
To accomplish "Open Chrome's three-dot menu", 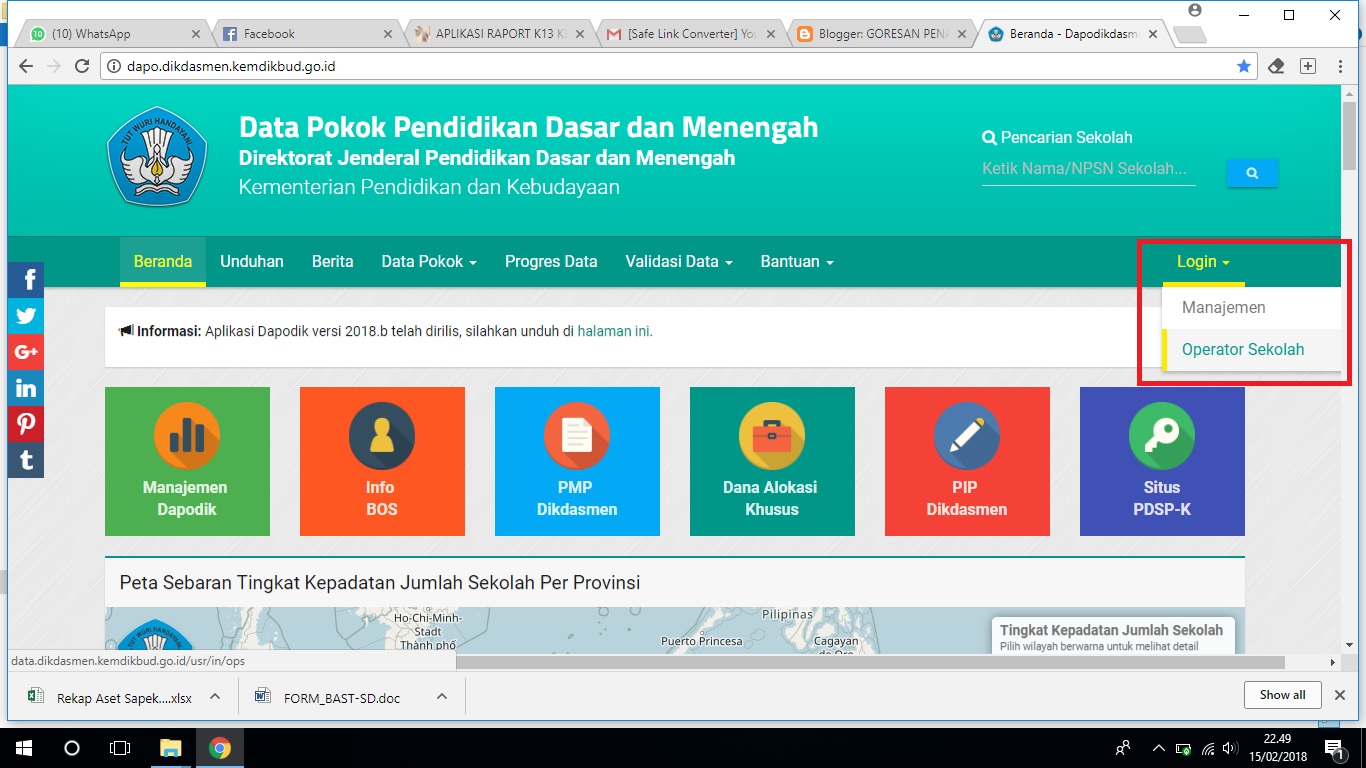I will click(x=1340, y=66).
